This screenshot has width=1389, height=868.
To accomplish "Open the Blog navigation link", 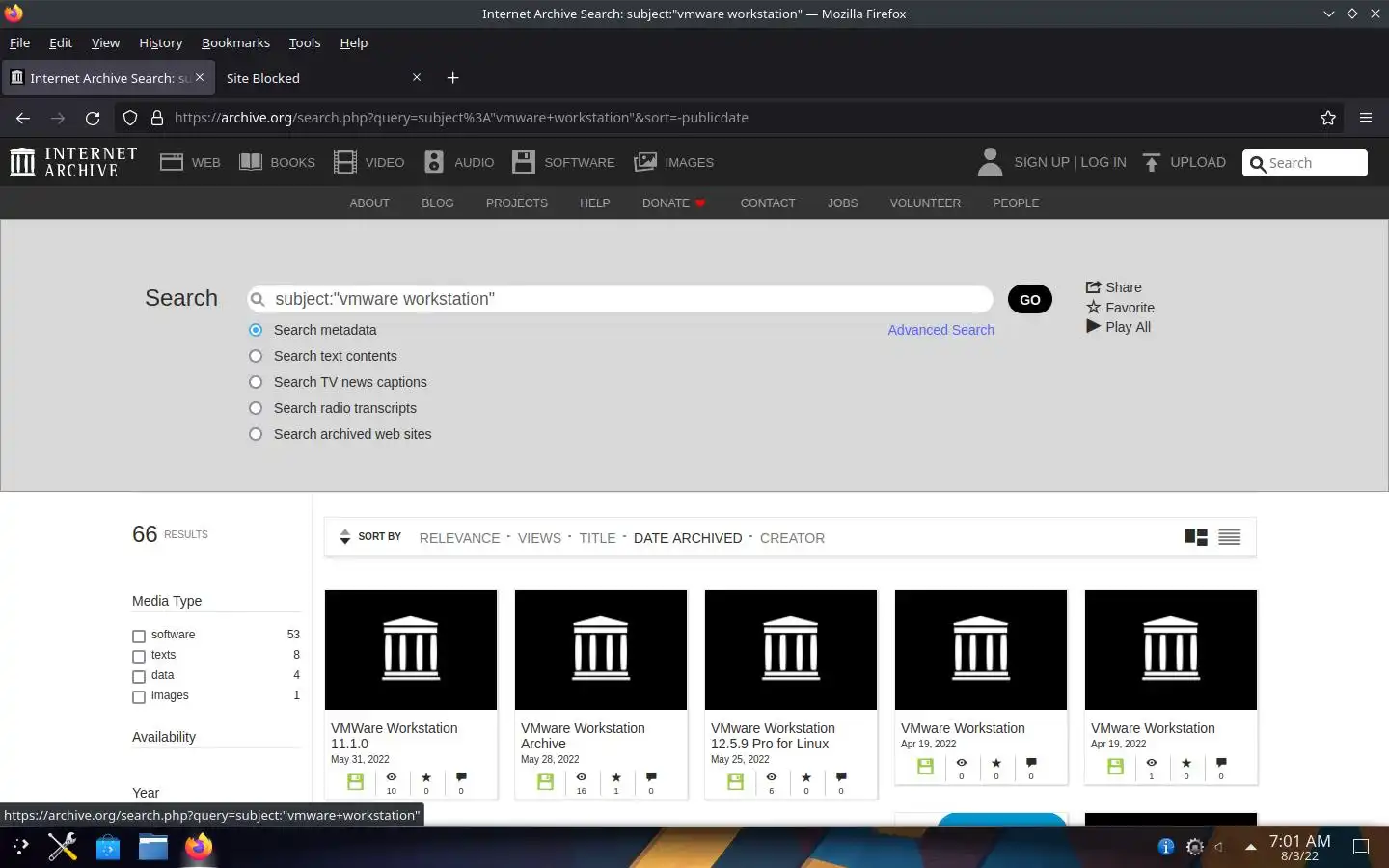I will (437, 203).
